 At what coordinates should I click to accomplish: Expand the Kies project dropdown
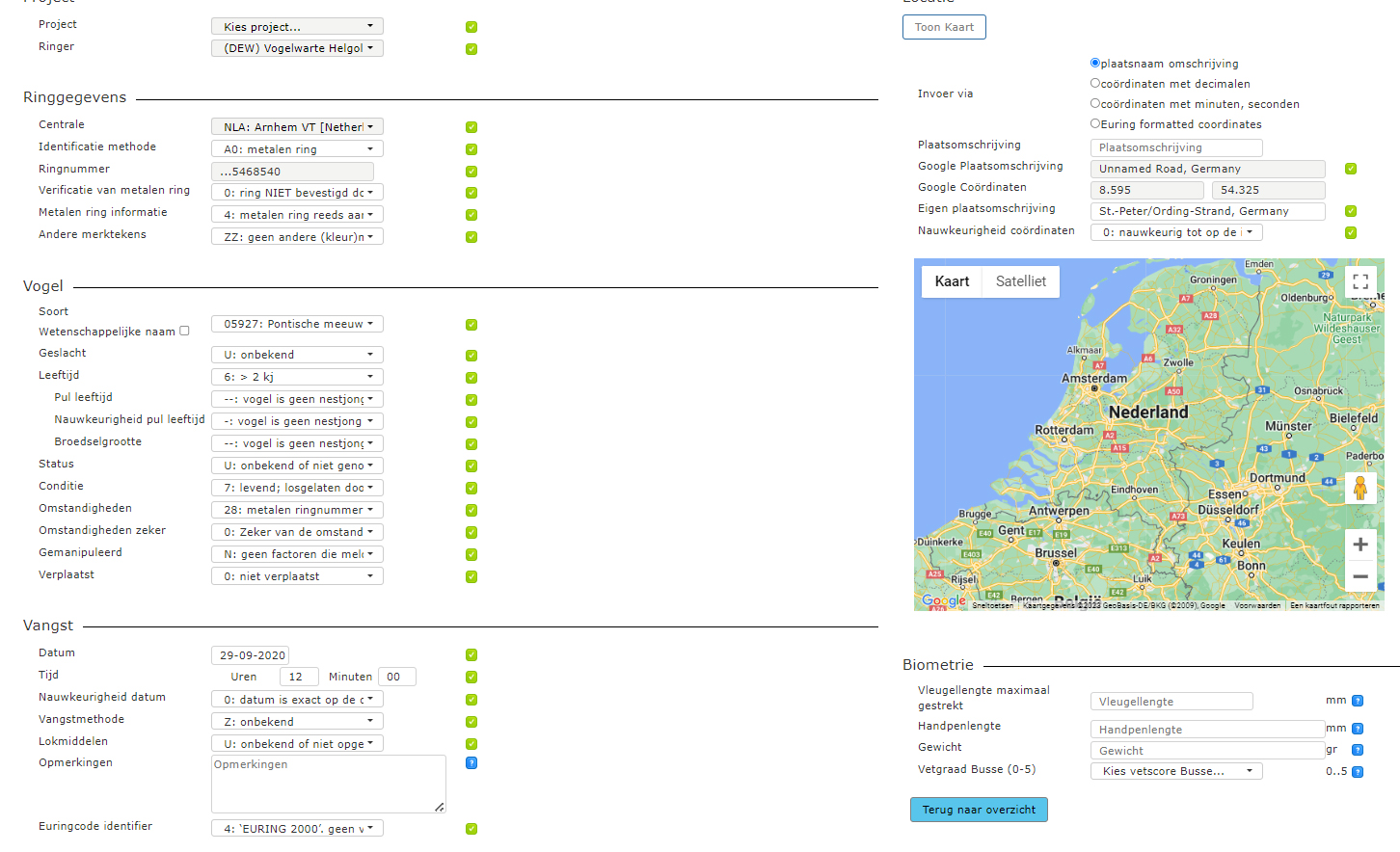[297, 26]
